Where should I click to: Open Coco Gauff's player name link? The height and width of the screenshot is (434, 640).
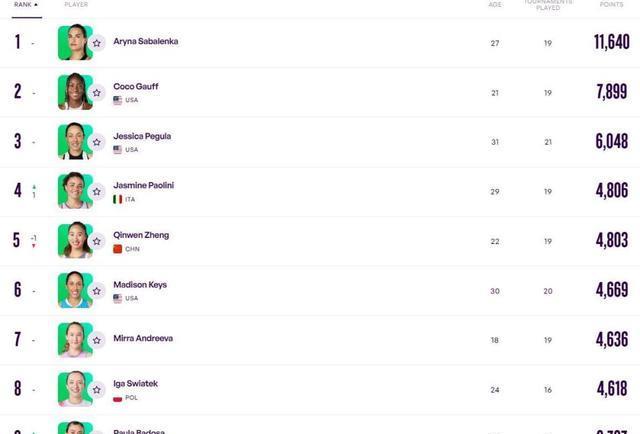(136, 87)
